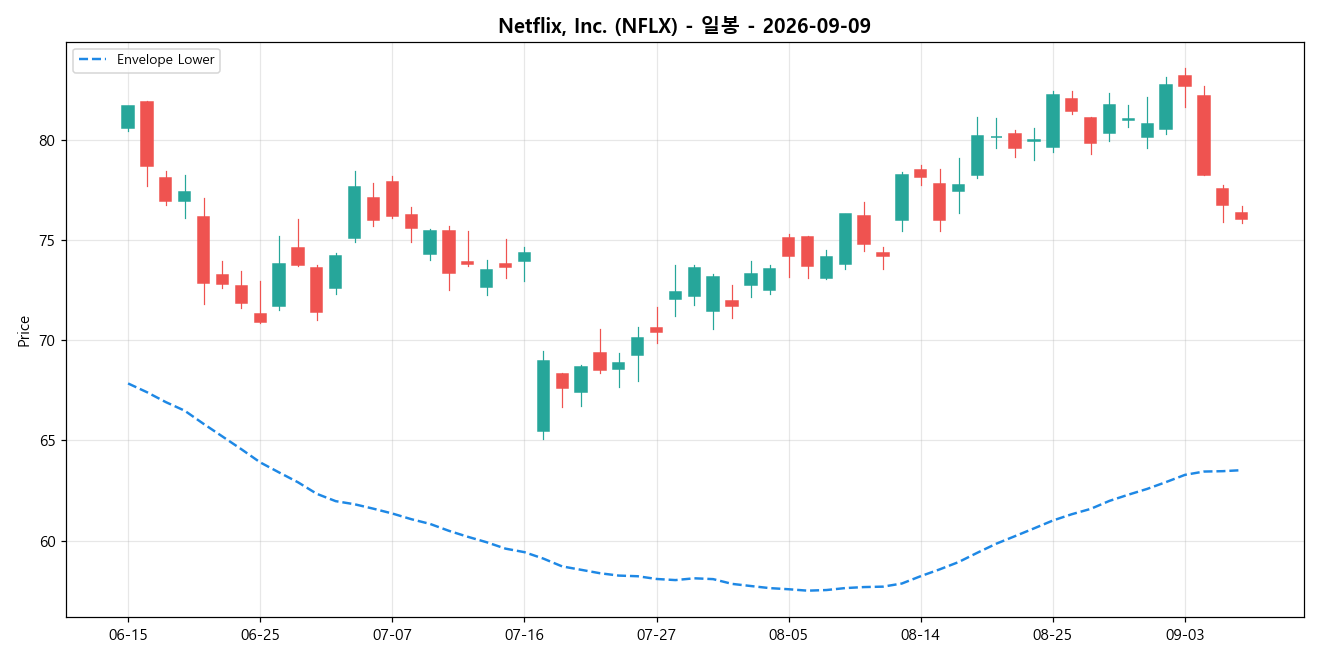
Task: Click the green candle at 08-25
Action: point(1053,121)
